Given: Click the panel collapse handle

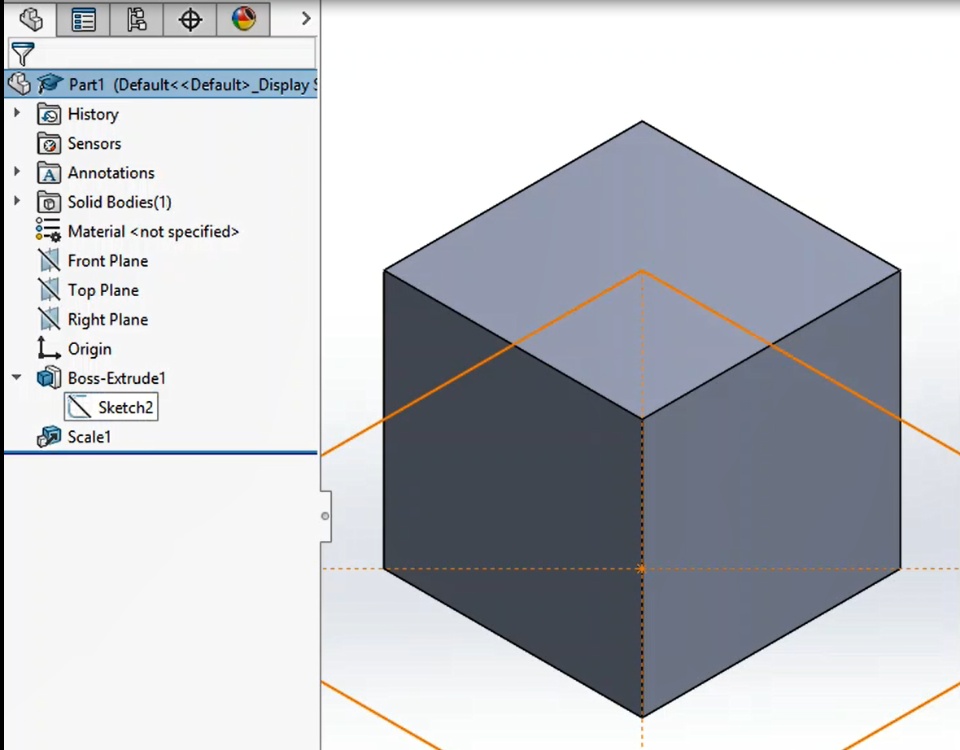Looking at the screenshot, I should click(x=326, y=516).
